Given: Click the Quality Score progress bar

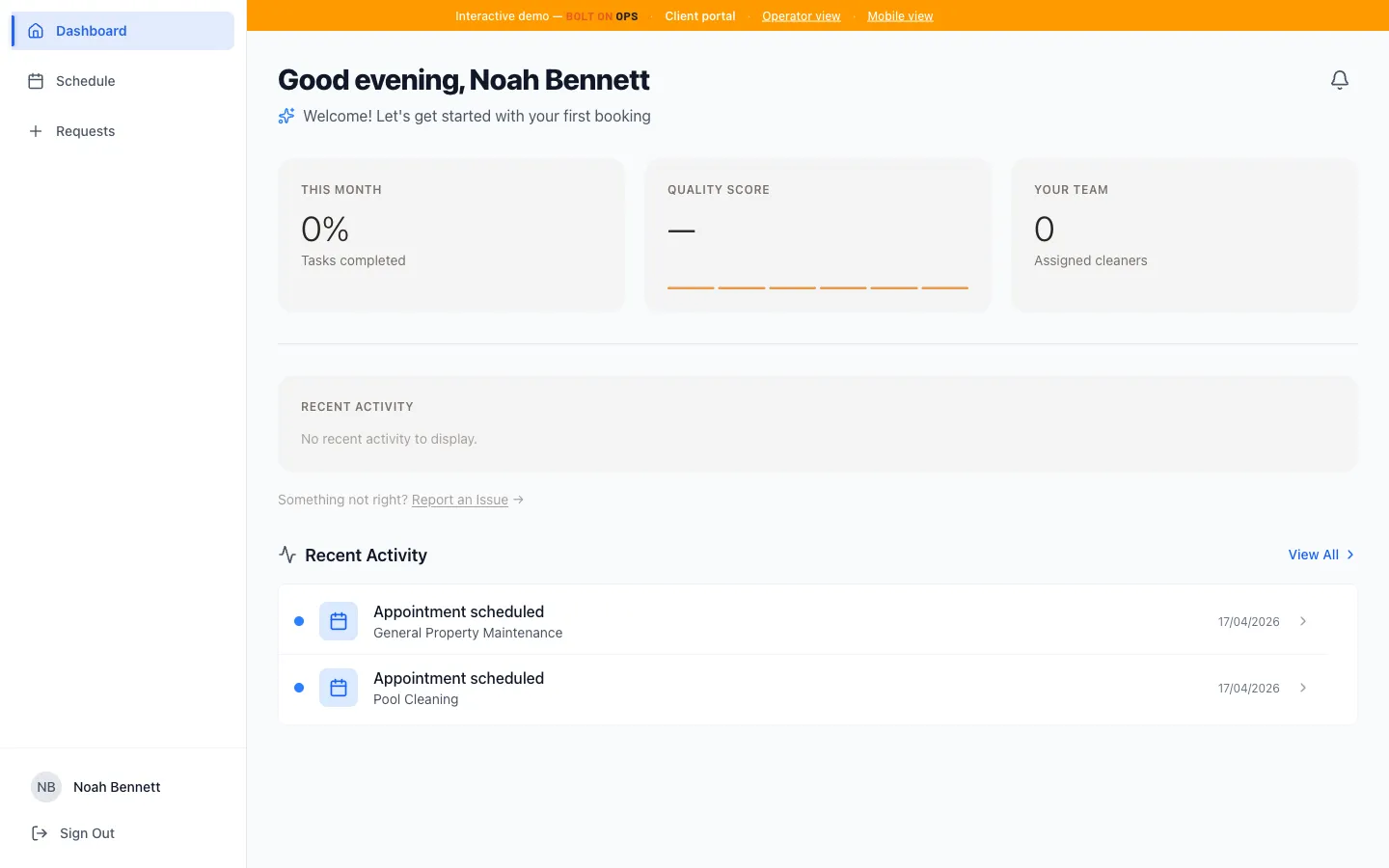Looking at the screenshot, I should (818, 287).
